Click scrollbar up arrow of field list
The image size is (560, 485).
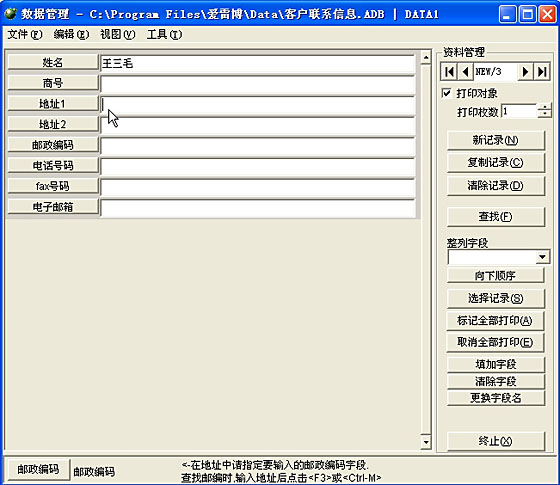[426, 58]
